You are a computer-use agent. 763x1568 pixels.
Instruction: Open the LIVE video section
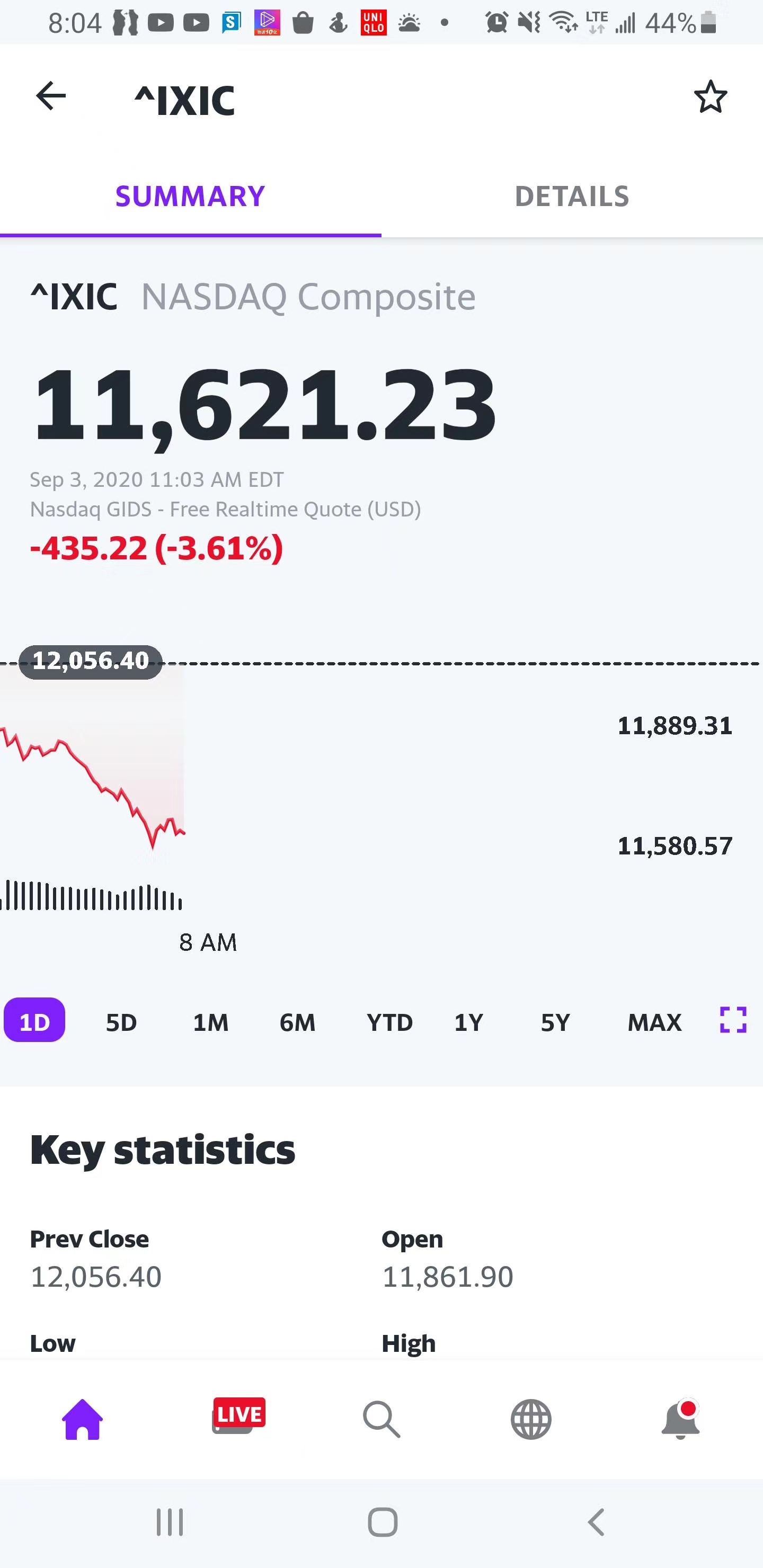tap(239, 1416)
